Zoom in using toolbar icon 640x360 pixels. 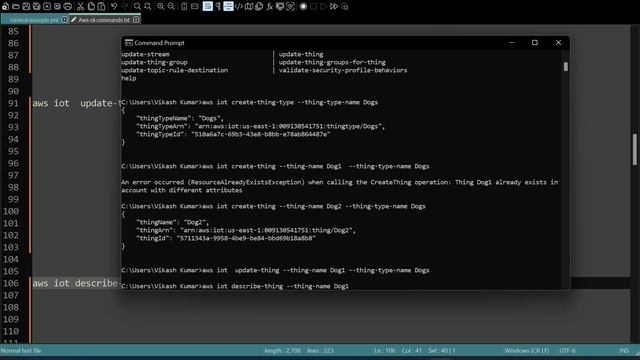point(161,7)
